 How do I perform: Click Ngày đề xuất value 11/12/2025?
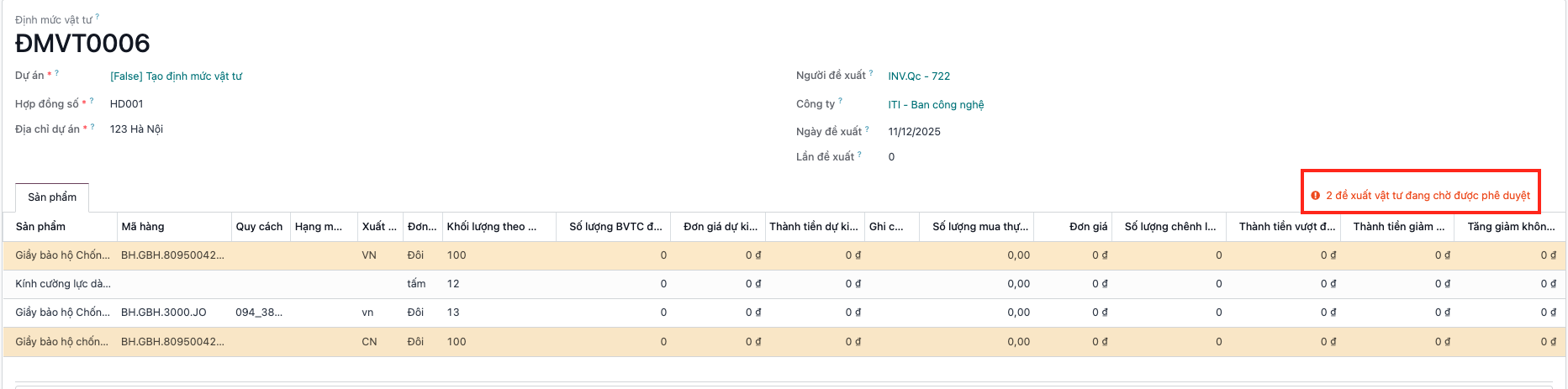coord(914,132)
